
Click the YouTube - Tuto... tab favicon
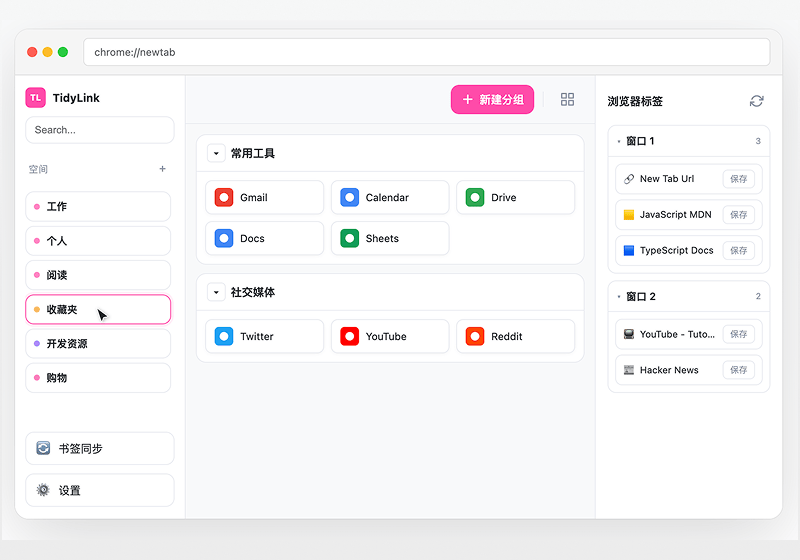click(x=629, y=334)
